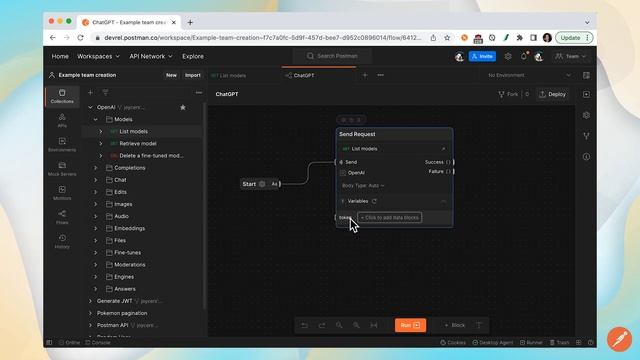The width and height of the screenshot is (640, 360).
Task: Open collections panel three-dot options
Action: (198, 93)
